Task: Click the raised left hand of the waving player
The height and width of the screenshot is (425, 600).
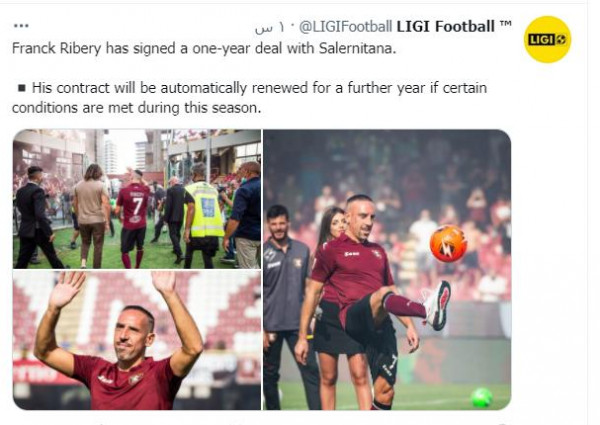Action: tap(67, 289)
